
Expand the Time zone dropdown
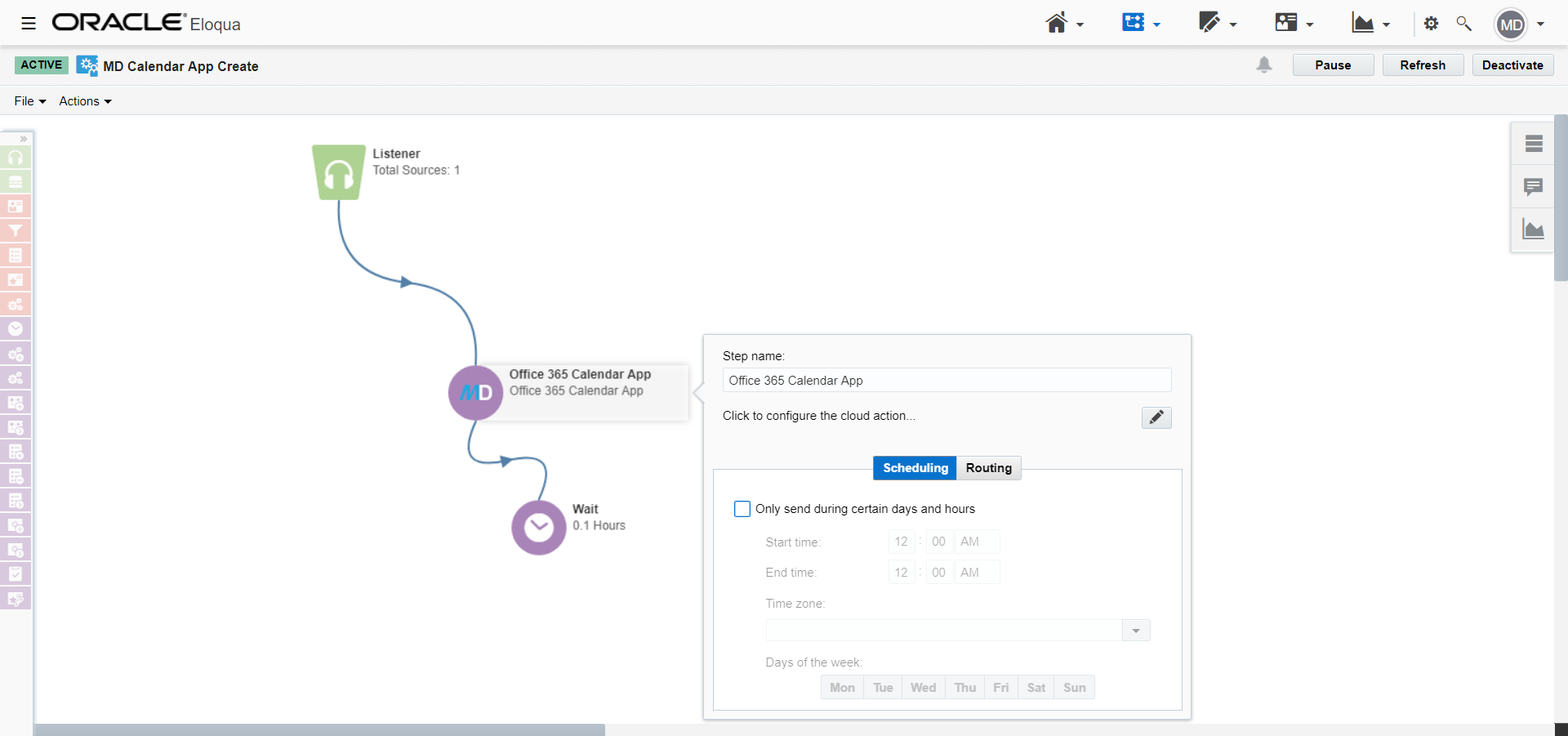[x=1135, y=631]
